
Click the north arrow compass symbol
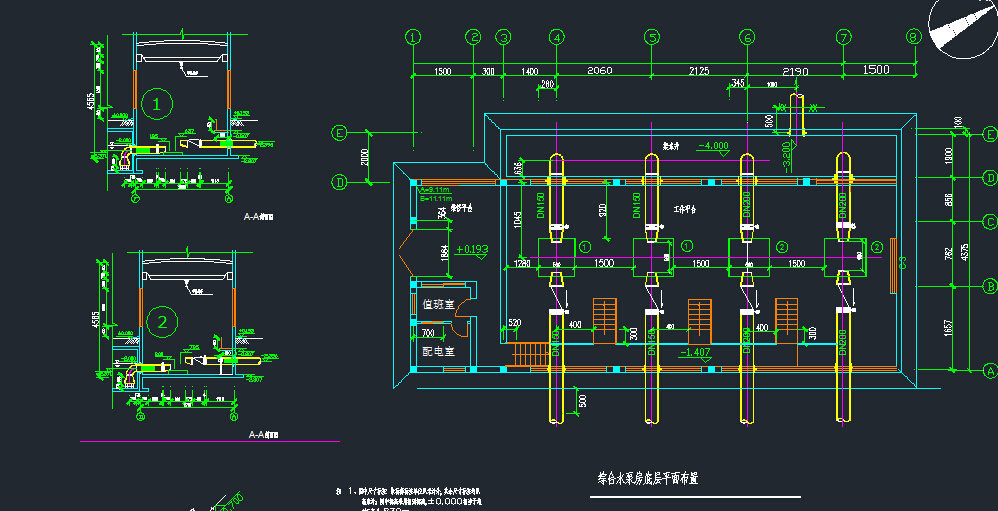[962, 27]
